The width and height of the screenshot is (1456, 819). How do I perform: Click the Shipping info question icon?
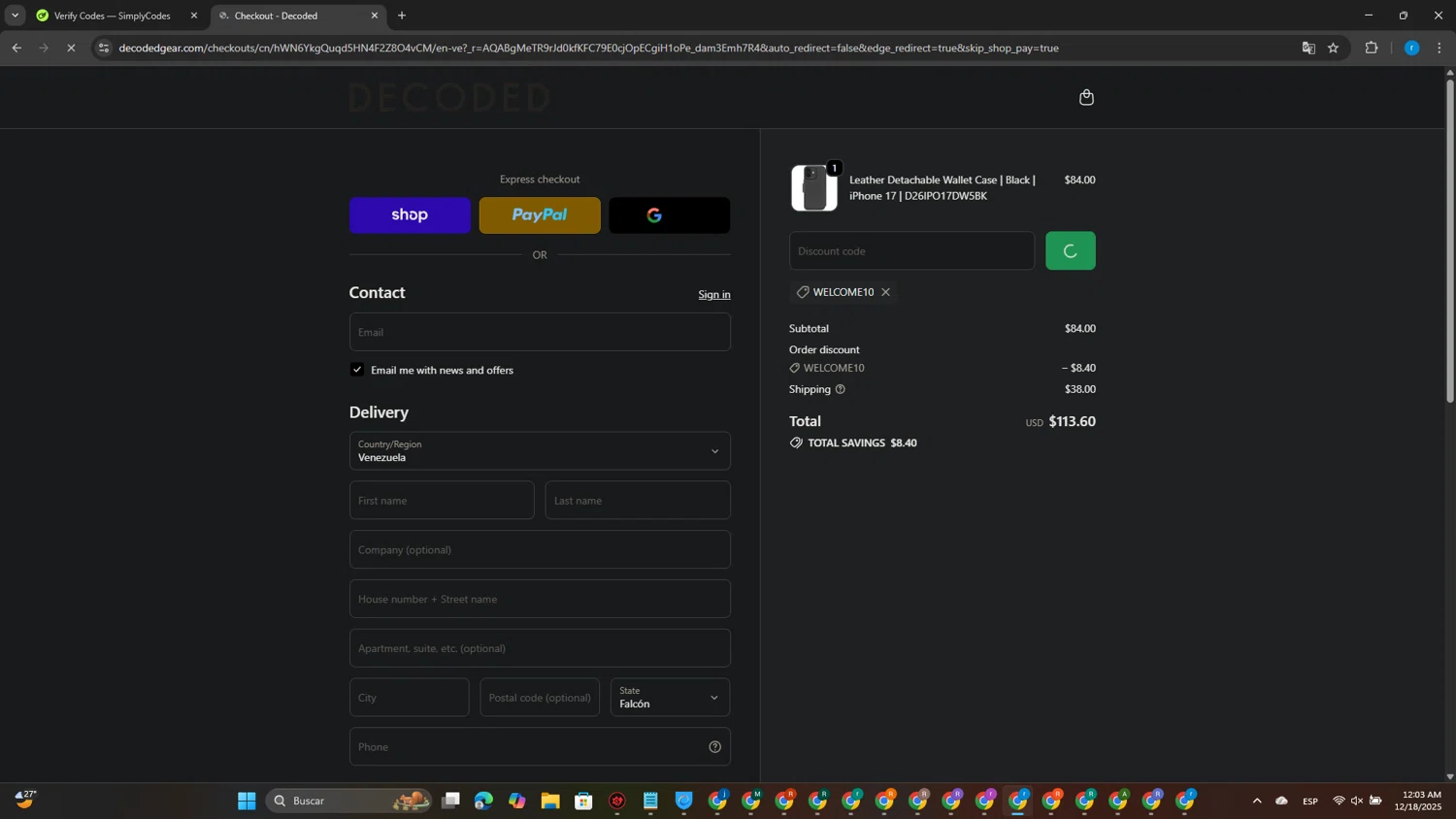coord(841,389)
